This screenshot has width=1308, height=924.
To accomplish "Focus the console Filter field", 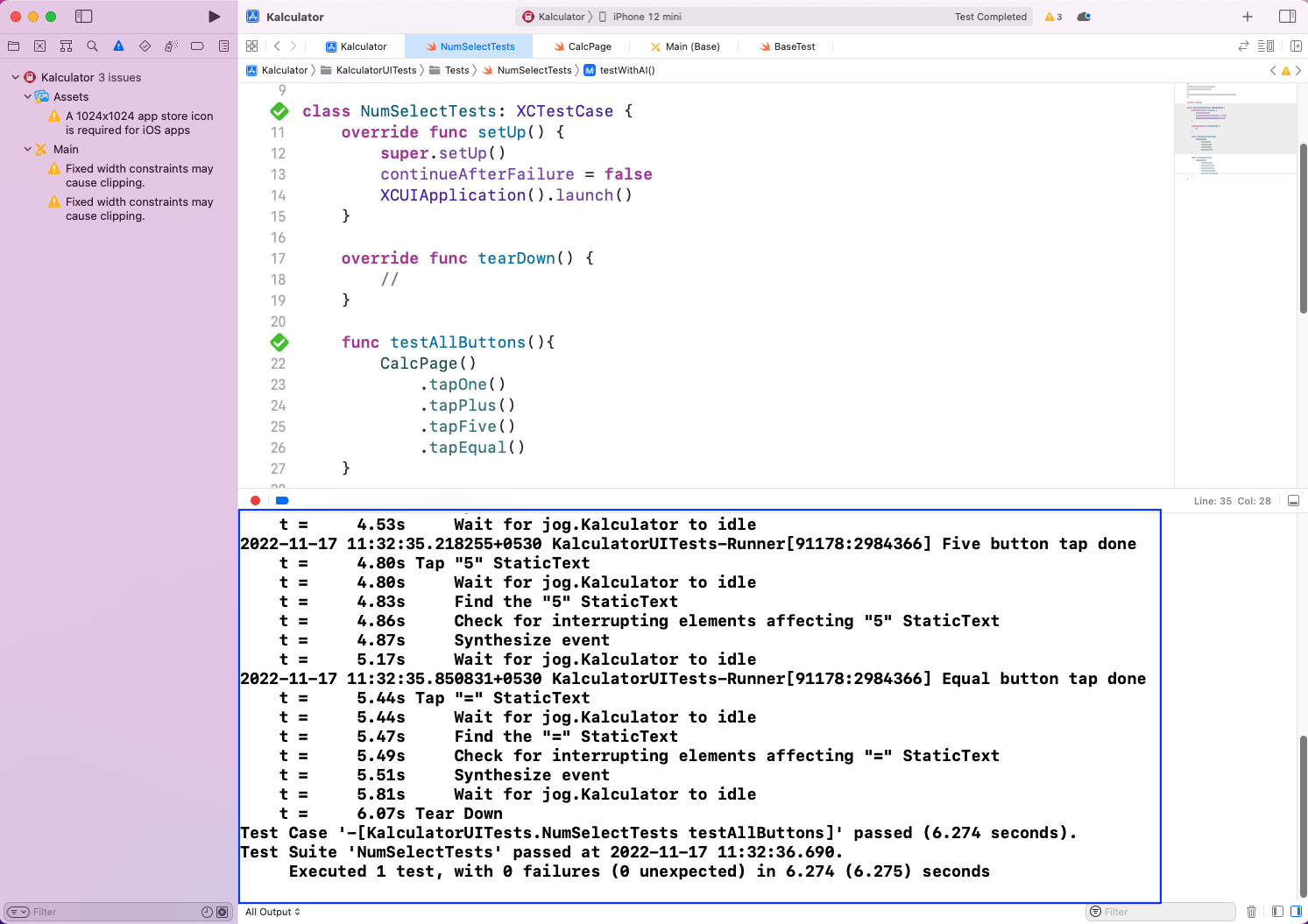I will click(1161, 912).
